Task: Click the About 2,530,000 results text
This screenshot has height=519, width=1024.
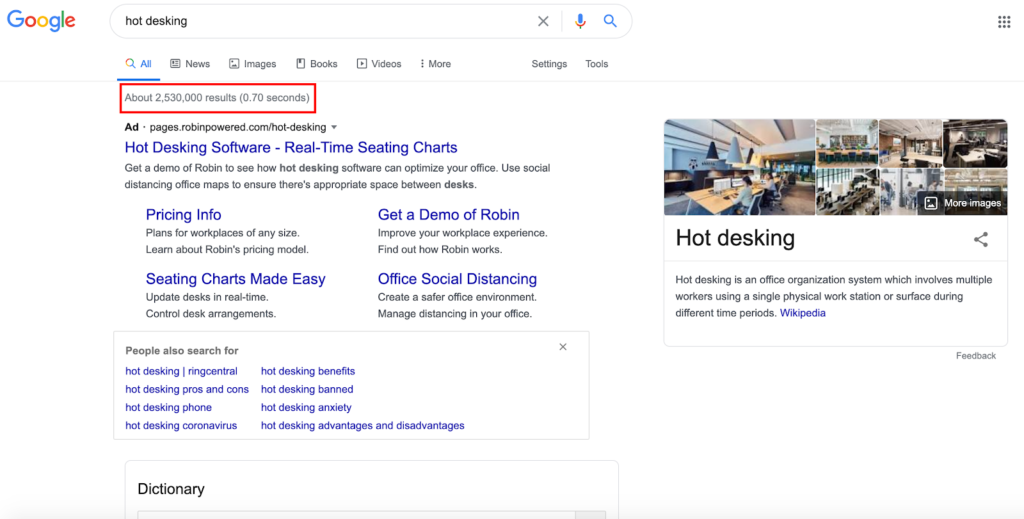Action: click(x=217, y=98)
